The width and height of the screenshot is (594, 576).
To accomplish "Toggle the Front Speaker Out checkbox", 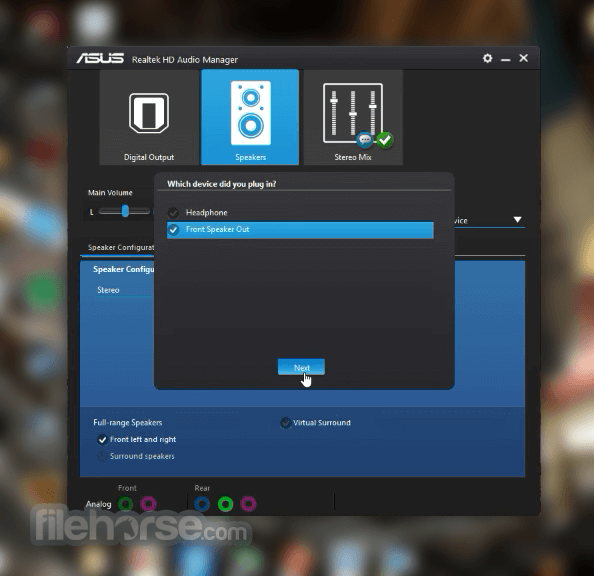I will [x=174, y=230].
